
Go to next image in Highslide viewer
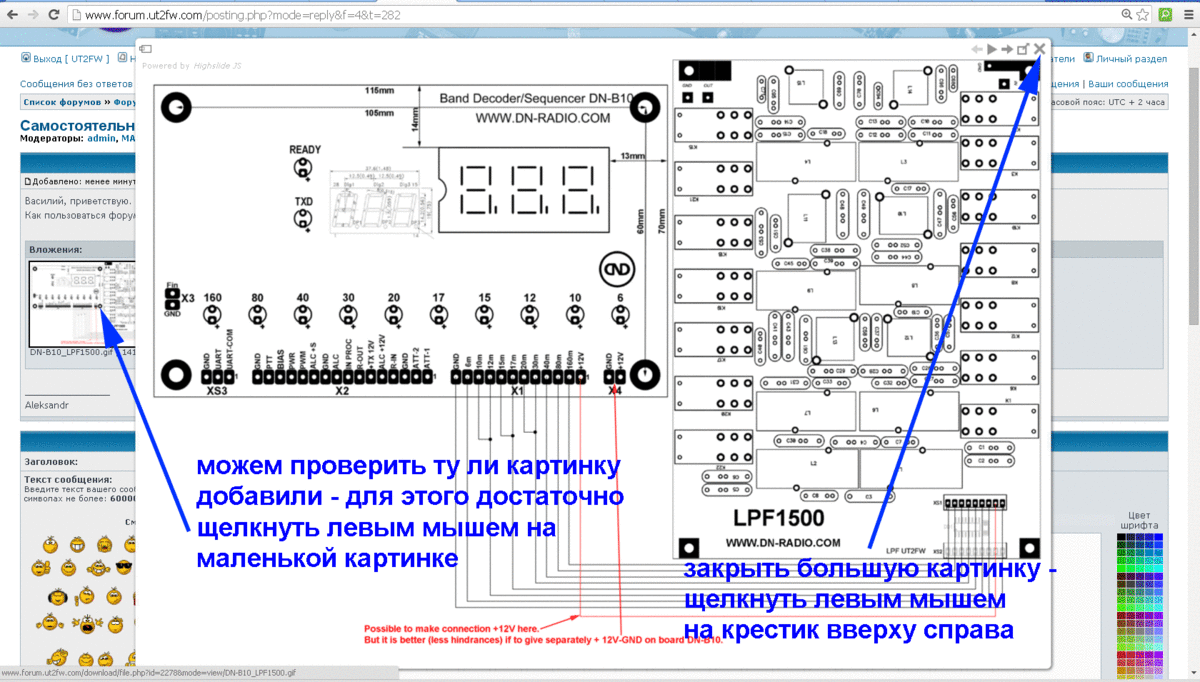(1007, 49)
